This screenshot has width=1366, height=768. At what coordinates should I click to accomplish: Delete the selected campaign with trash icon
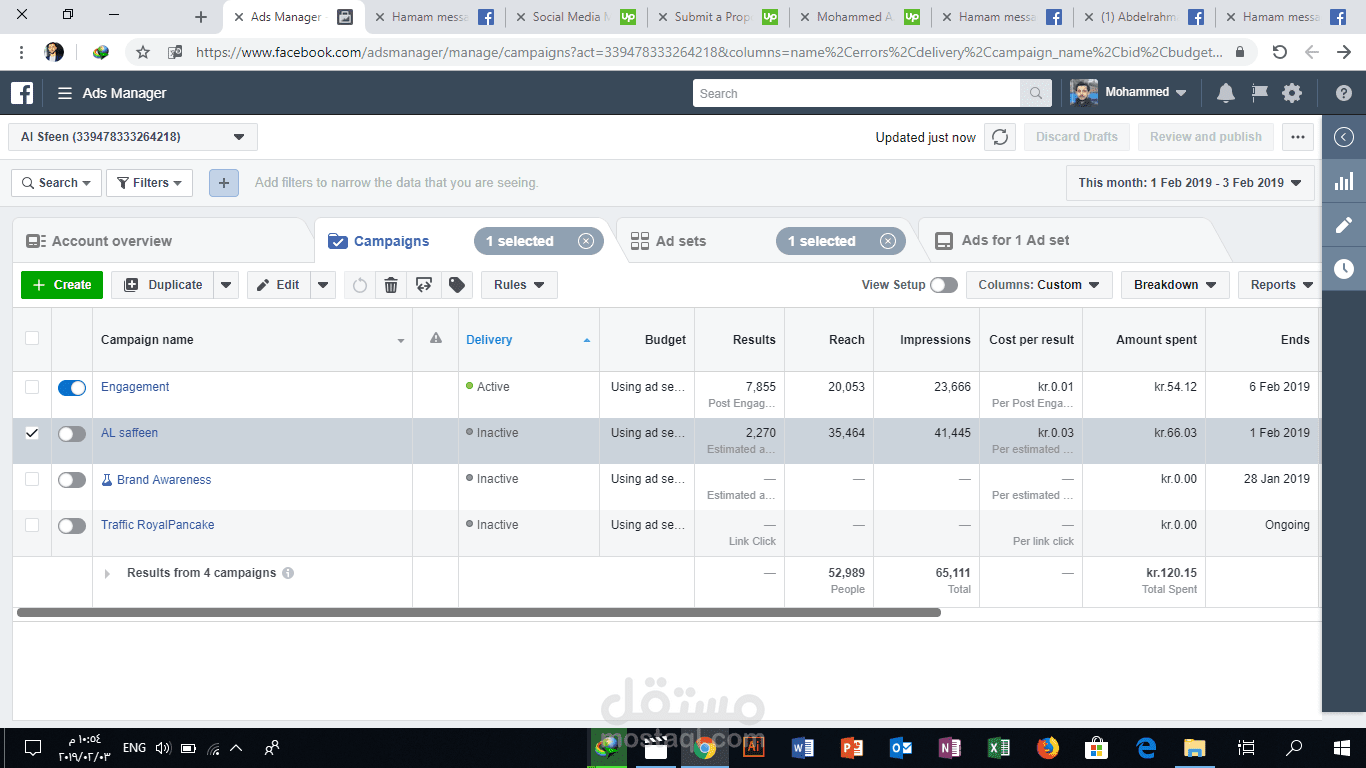coord(391,285)
